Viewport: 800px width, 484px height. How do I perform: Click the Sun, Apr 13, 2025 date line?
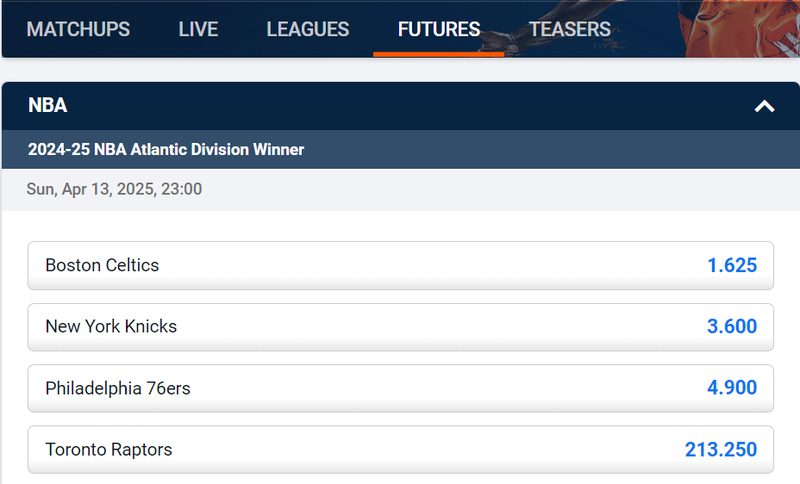pyautogui.click(x=114, y=189)
